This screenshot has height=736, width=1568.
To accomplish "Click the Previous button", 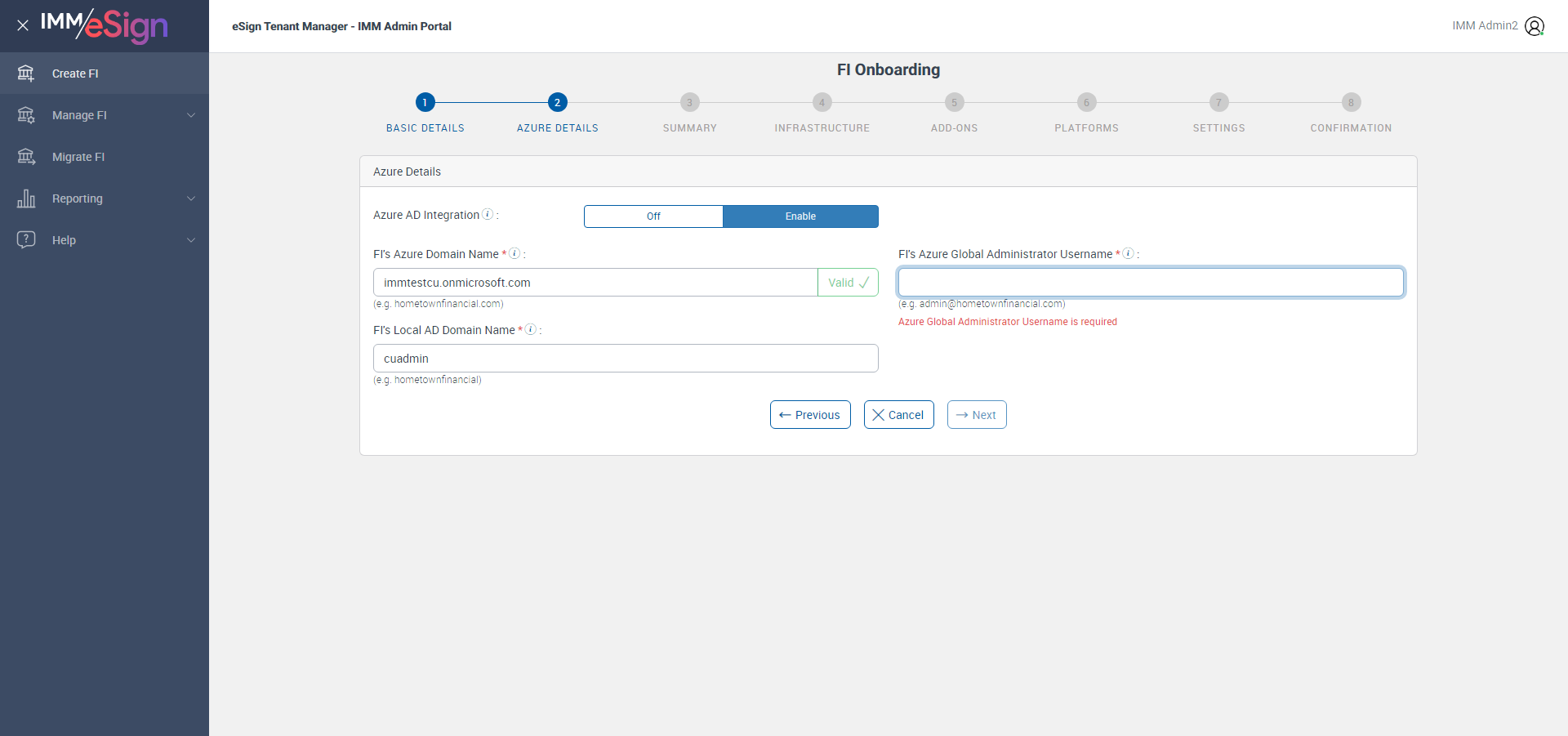I will (810, 415).
